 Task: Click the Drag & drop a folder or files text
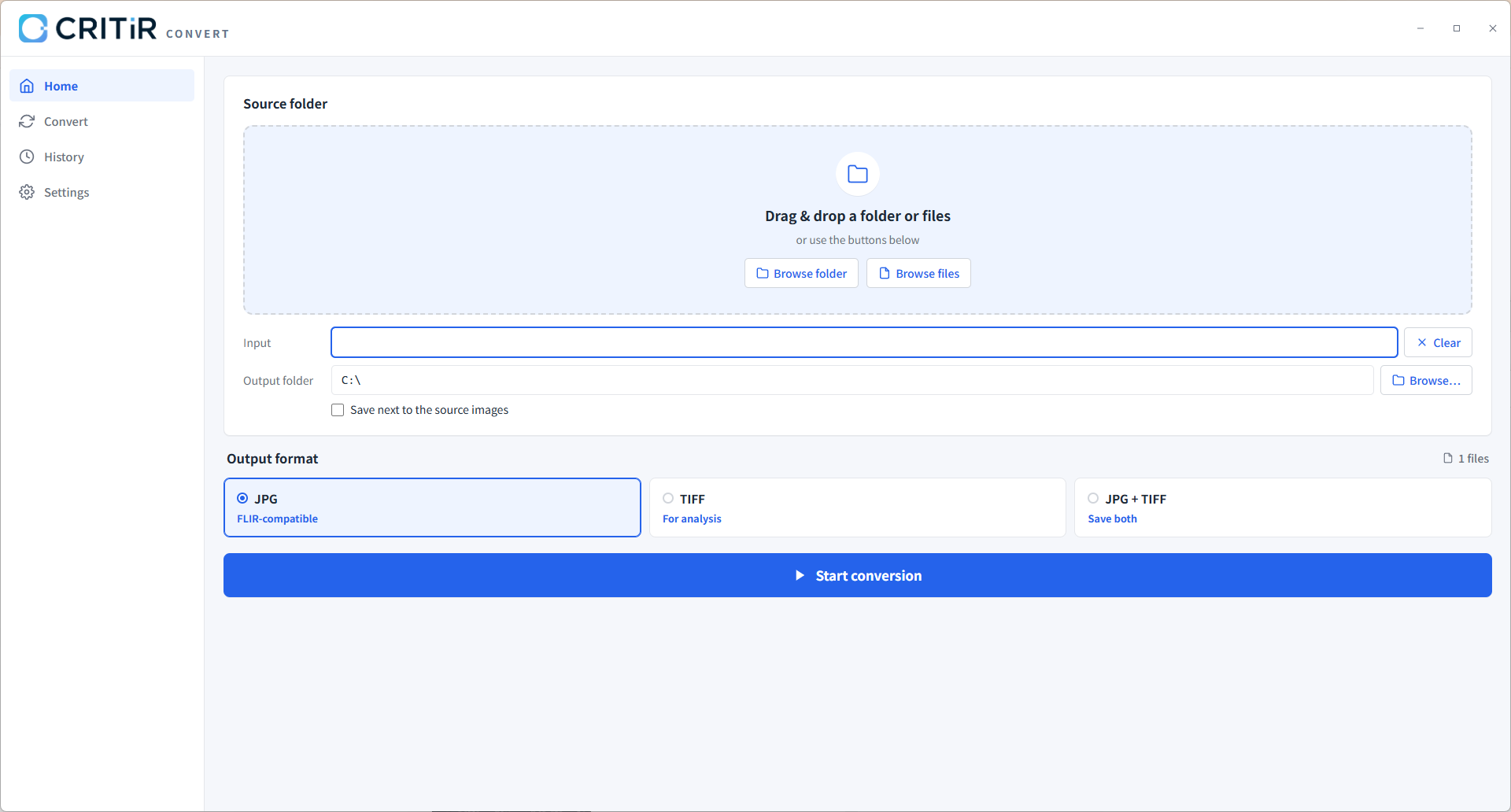[857, 216]
